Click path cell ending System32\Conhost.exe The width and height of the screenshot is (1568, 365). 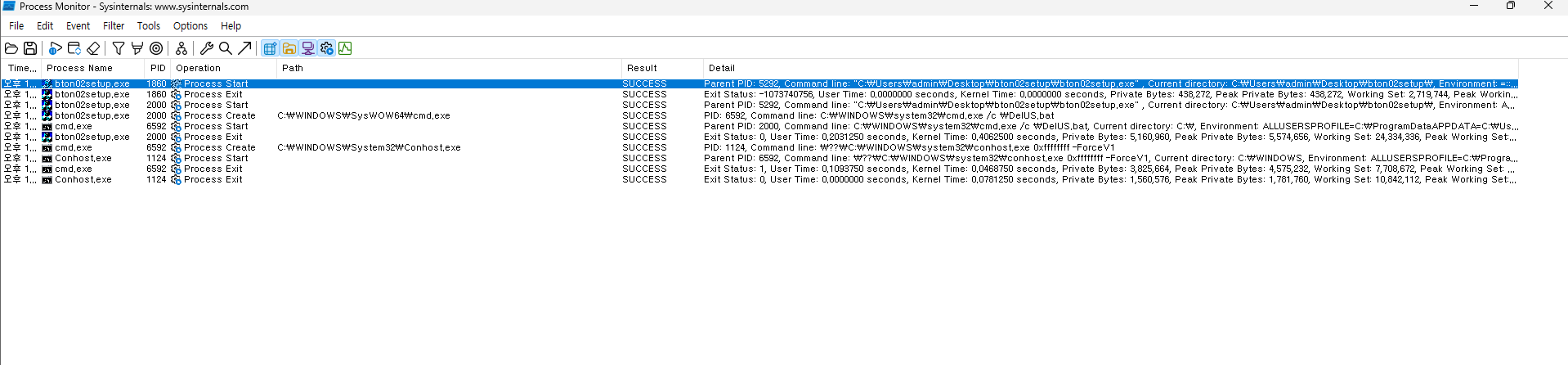(x=369, y=147)
